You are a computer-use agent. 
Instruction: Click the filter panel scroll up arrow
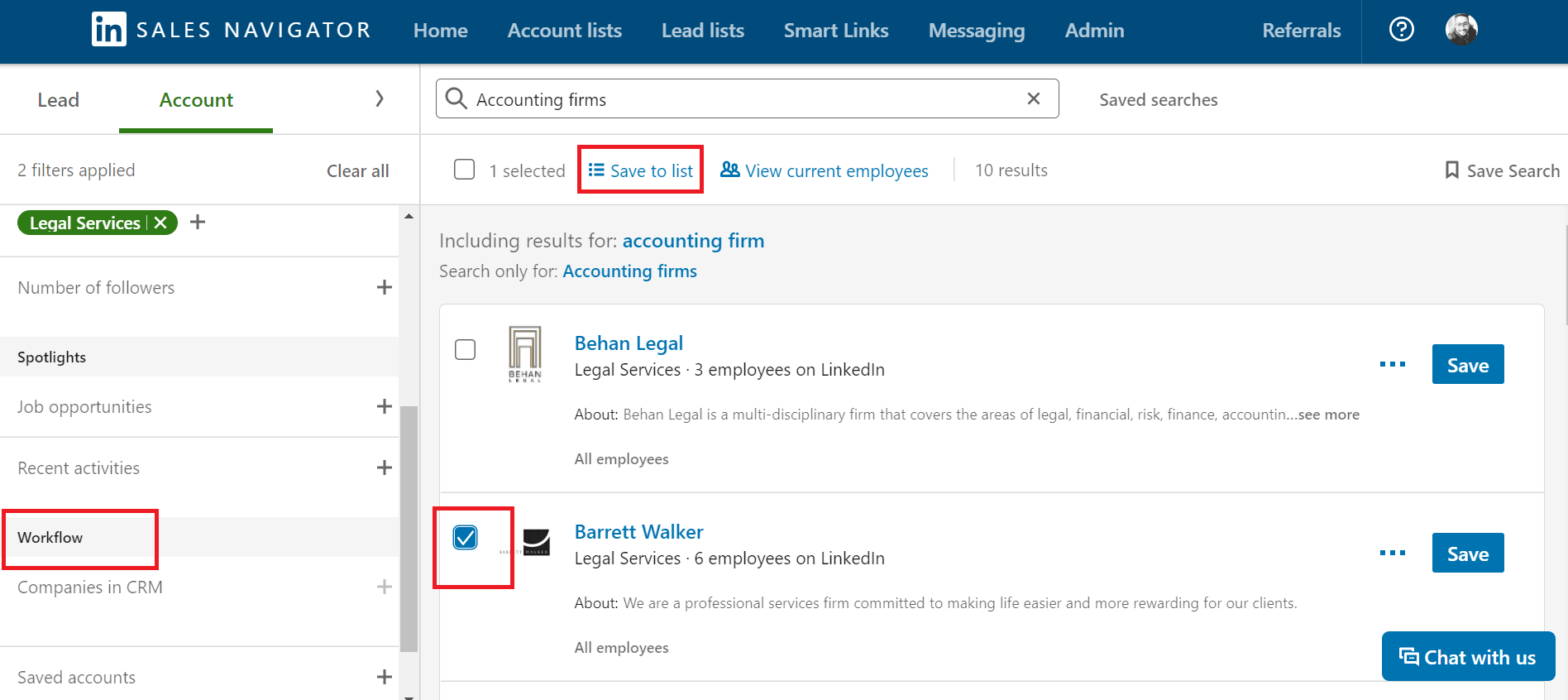click(409, 216)
